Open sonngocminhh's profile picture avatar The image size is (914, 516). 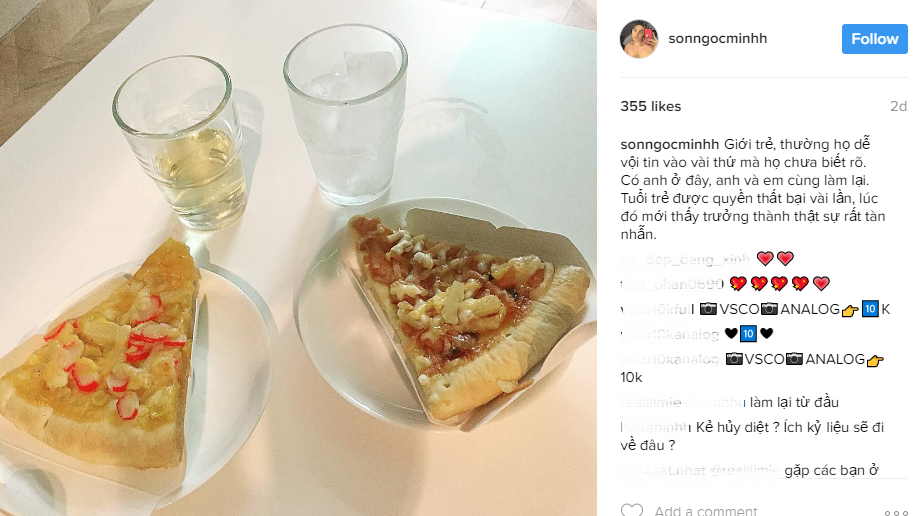(x=639, y=39)
